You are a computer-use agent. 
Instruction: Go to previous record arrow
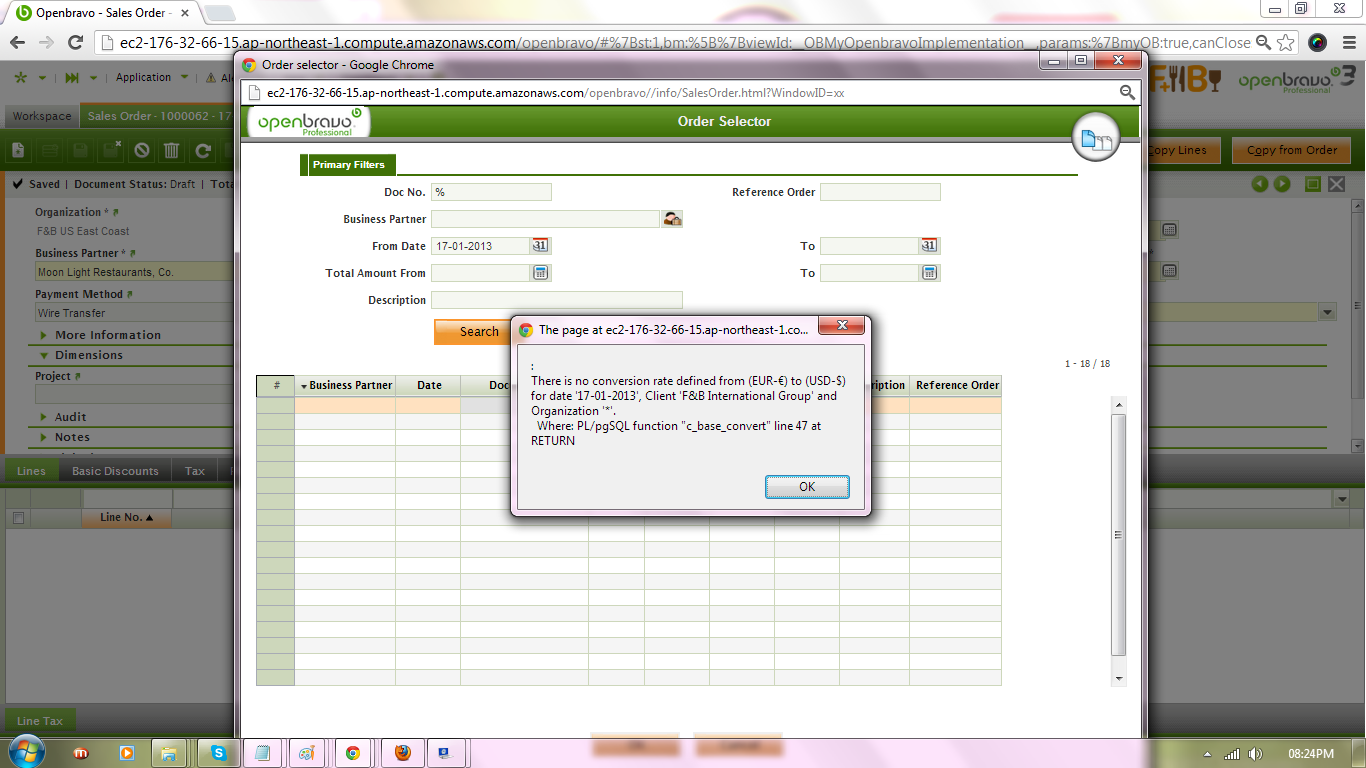click(1260, 184)
